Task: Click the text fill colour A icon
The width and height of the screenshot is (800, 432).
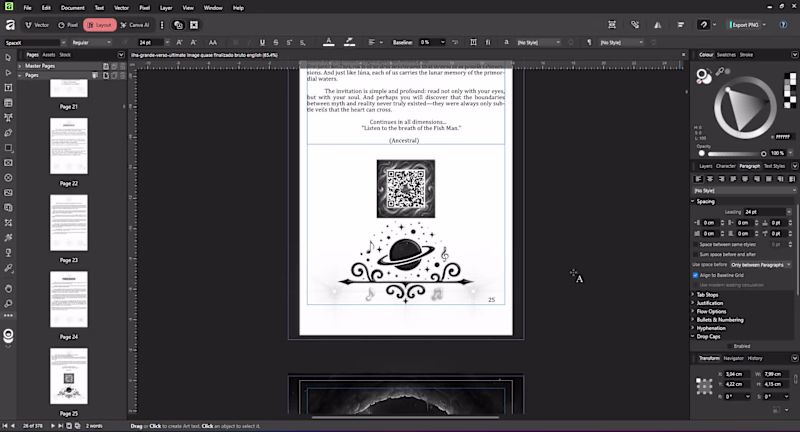Action: (x=329, y=42)
